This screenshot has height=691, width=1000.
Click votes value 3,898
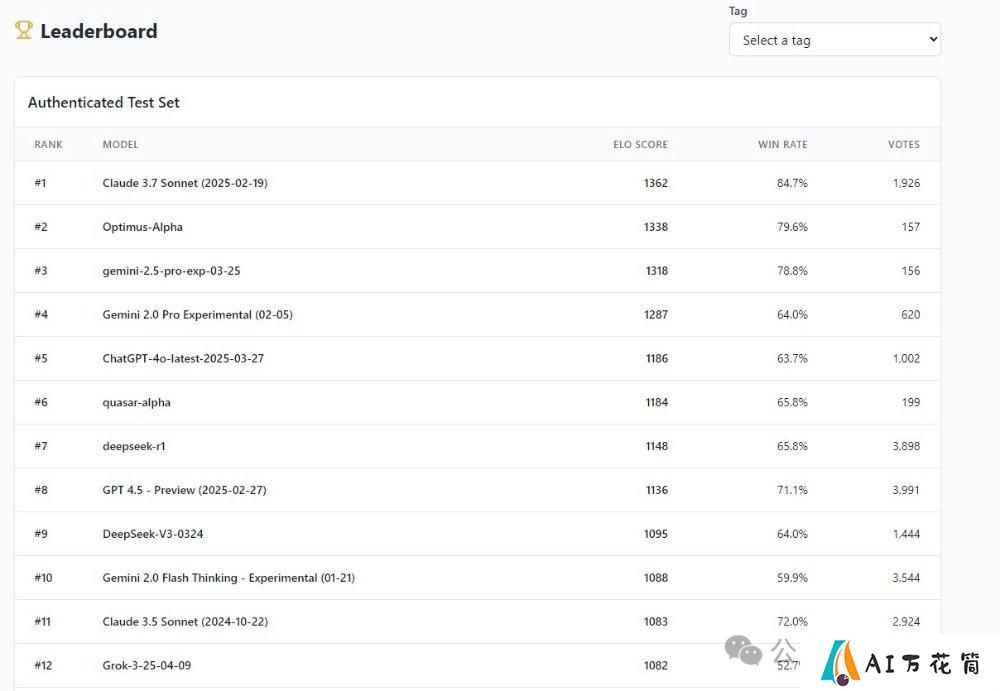[906, 446]
